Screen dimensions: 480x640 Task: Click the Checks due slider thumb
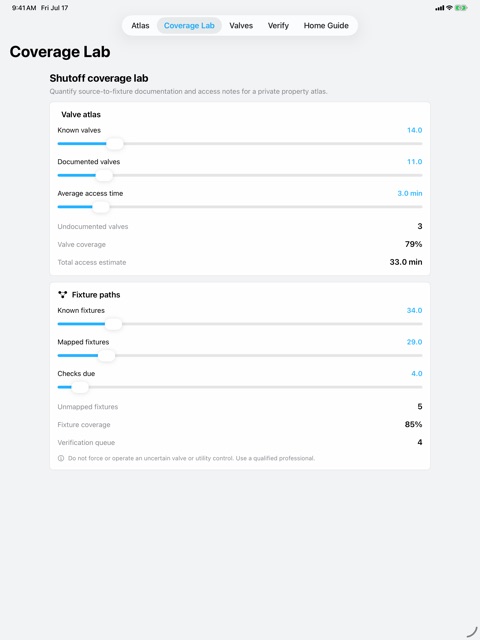click(80, 387)
